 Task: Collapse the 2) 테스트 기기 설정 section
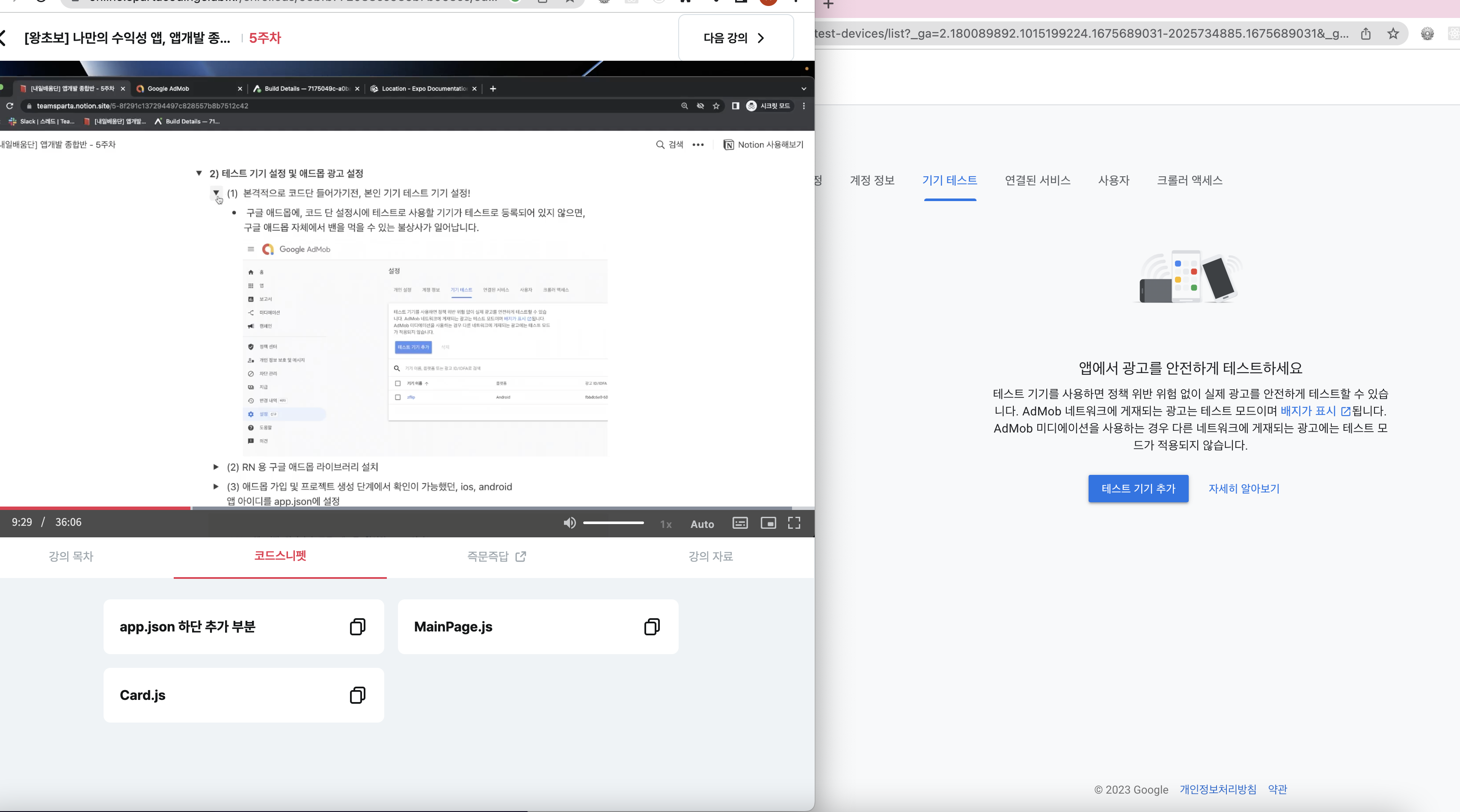(x=199, y=173)
